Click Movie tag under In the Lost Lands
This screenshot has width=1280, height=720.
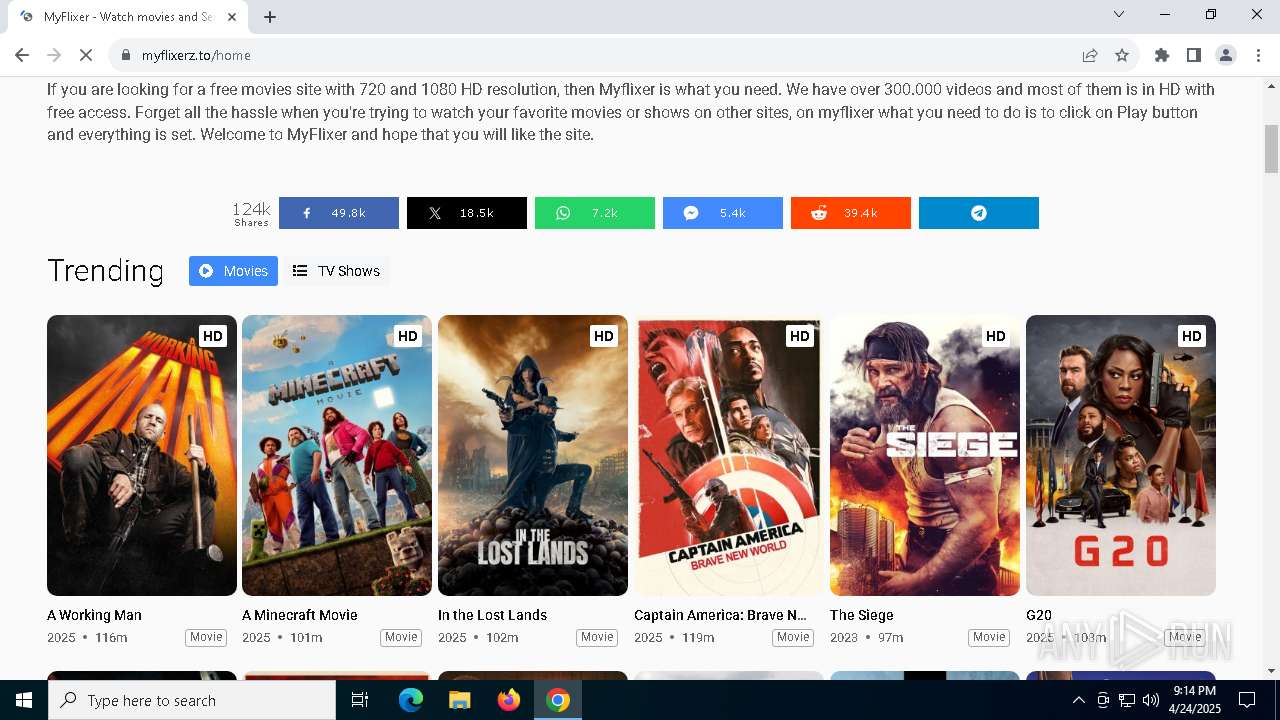pos(597,637)
